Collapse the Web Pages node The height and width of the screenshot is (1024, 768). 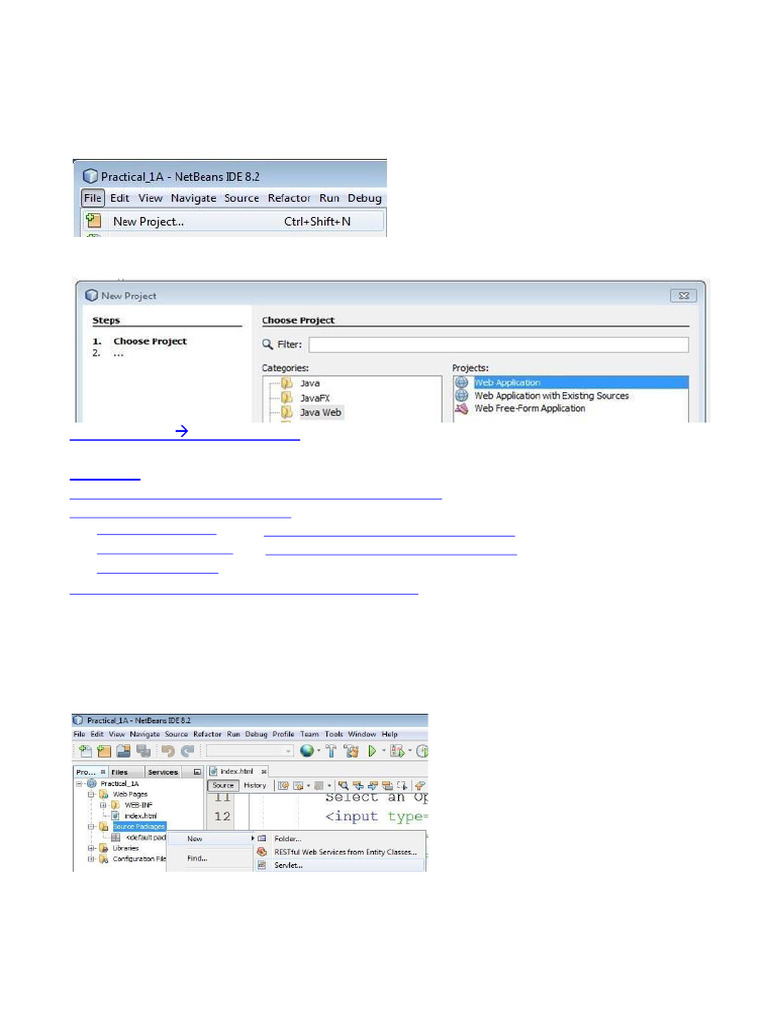[x=91, y=794]
